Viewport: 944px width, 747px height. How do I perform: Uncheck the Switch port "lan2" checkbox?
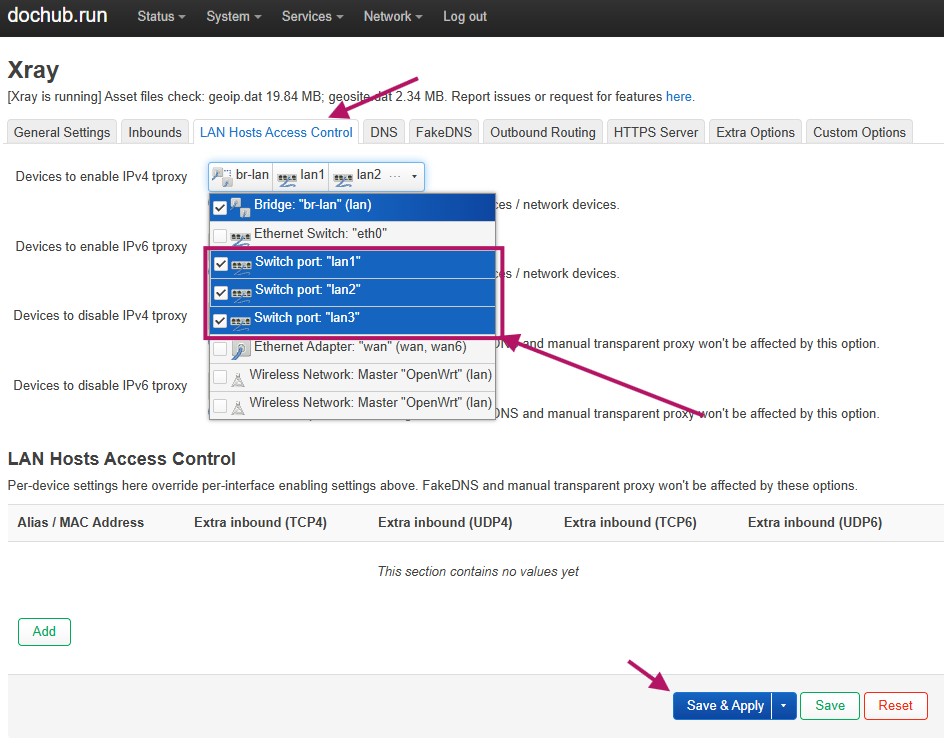click(221, 292)
